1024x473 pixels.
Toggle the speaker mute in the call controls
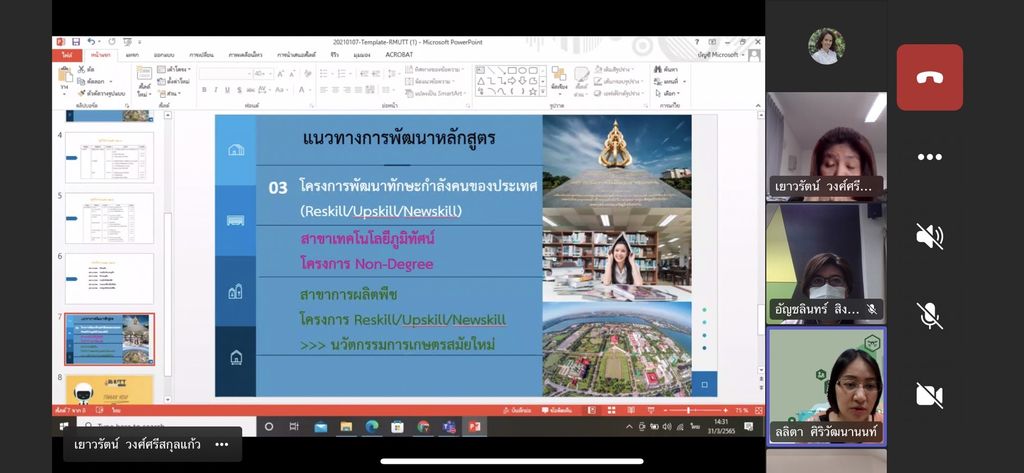pos(929,236)
